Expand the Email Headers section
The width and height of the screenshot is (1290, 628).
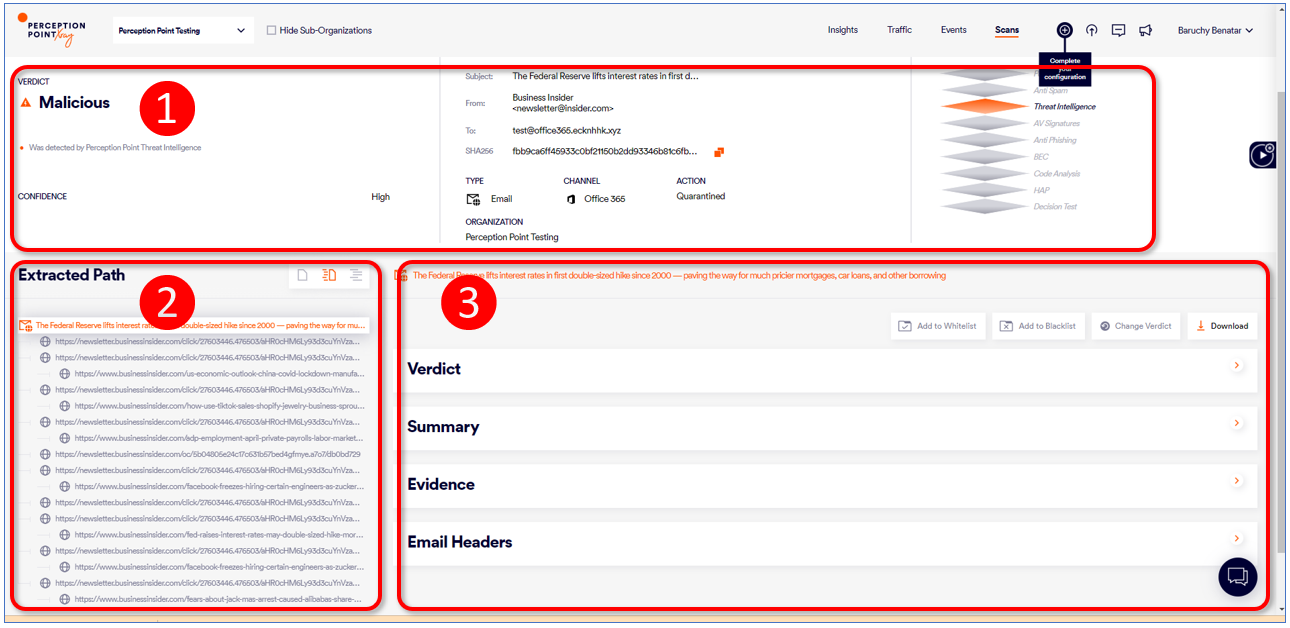point(1237,539)
